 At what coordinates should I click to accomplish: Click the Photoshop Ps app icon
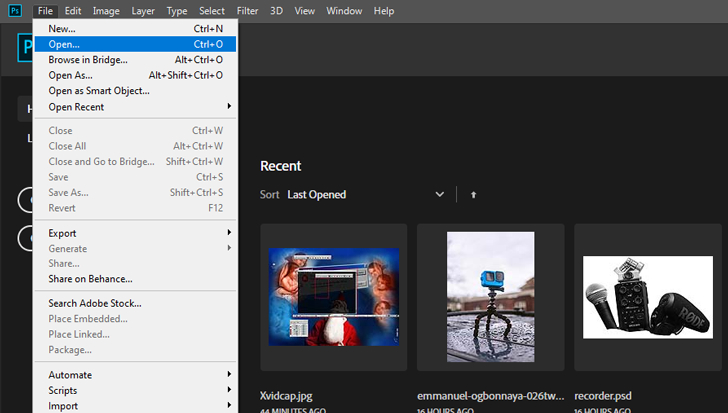[x=15, y=10]
